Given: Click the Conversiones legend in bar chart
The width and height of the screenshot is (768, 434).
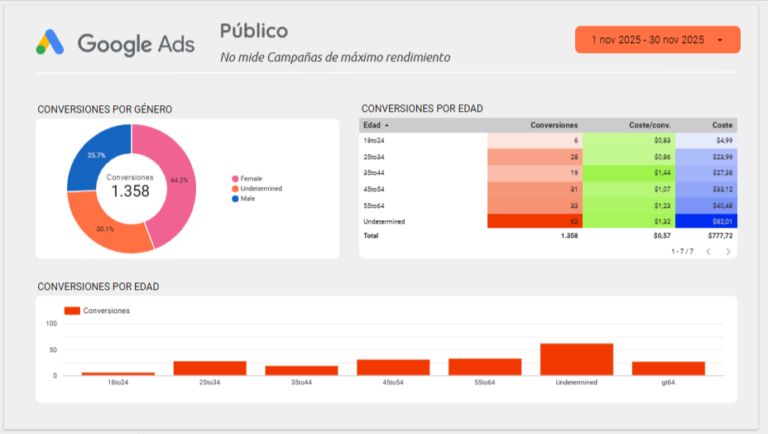Looking at the screenshot, I should [98, 311].
